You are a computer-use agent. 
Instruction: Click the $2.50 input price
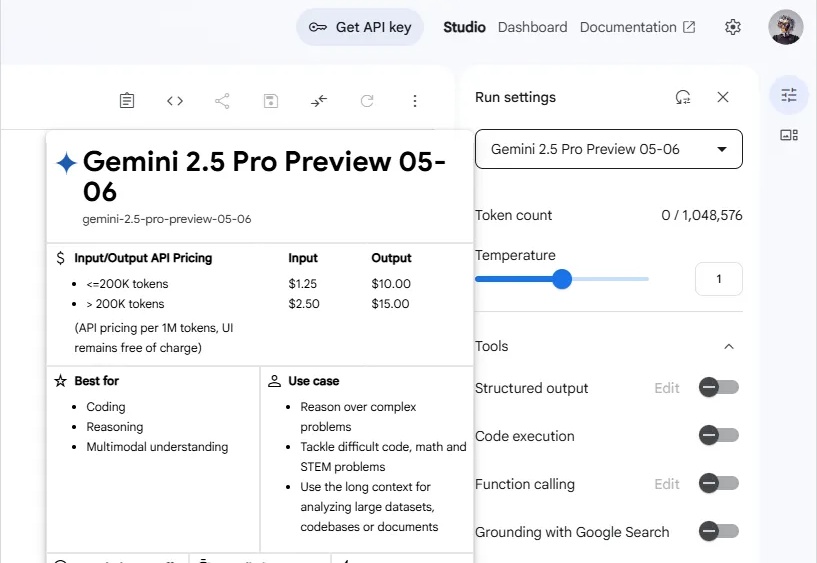(x=304, y=304)
